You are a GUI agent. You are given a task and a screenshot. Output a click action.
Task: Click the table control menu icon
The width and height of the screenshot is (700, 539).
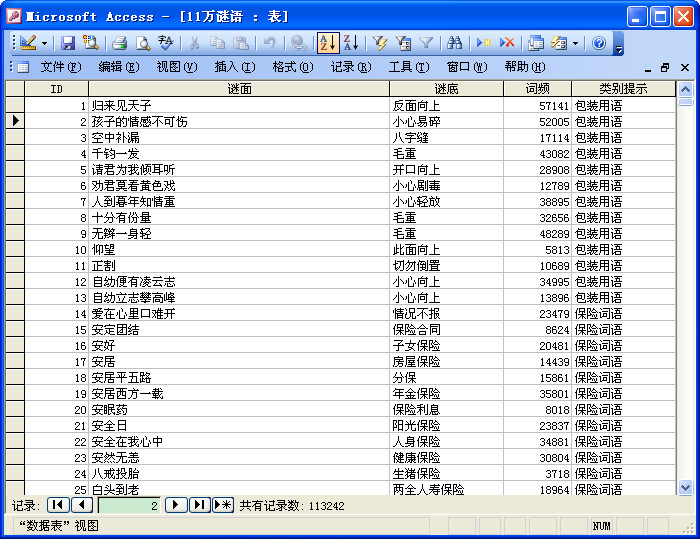click(23, 67)
